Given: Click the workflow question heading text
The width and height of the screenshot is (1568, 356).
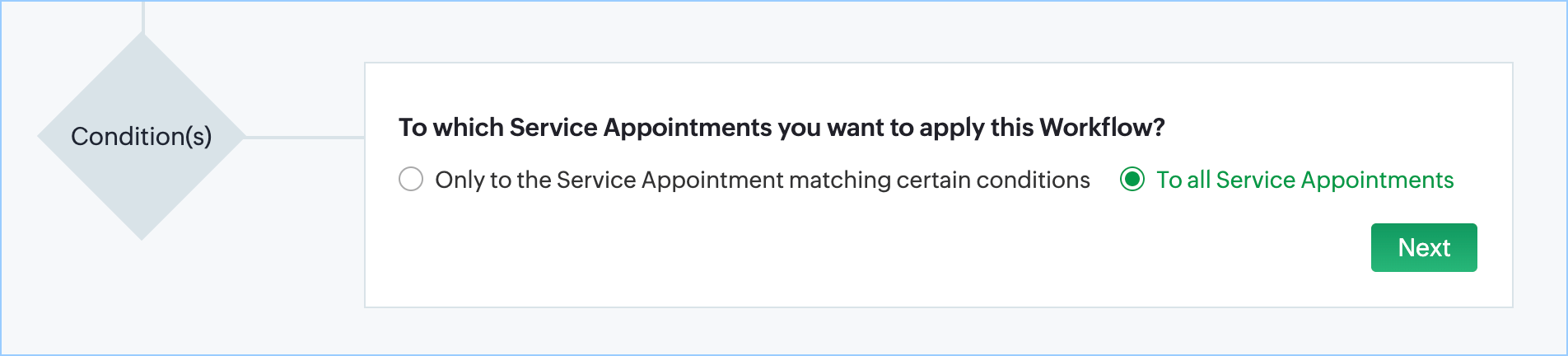Looking at the screenshot, I should pyautogui.click(x=781, y=128).
